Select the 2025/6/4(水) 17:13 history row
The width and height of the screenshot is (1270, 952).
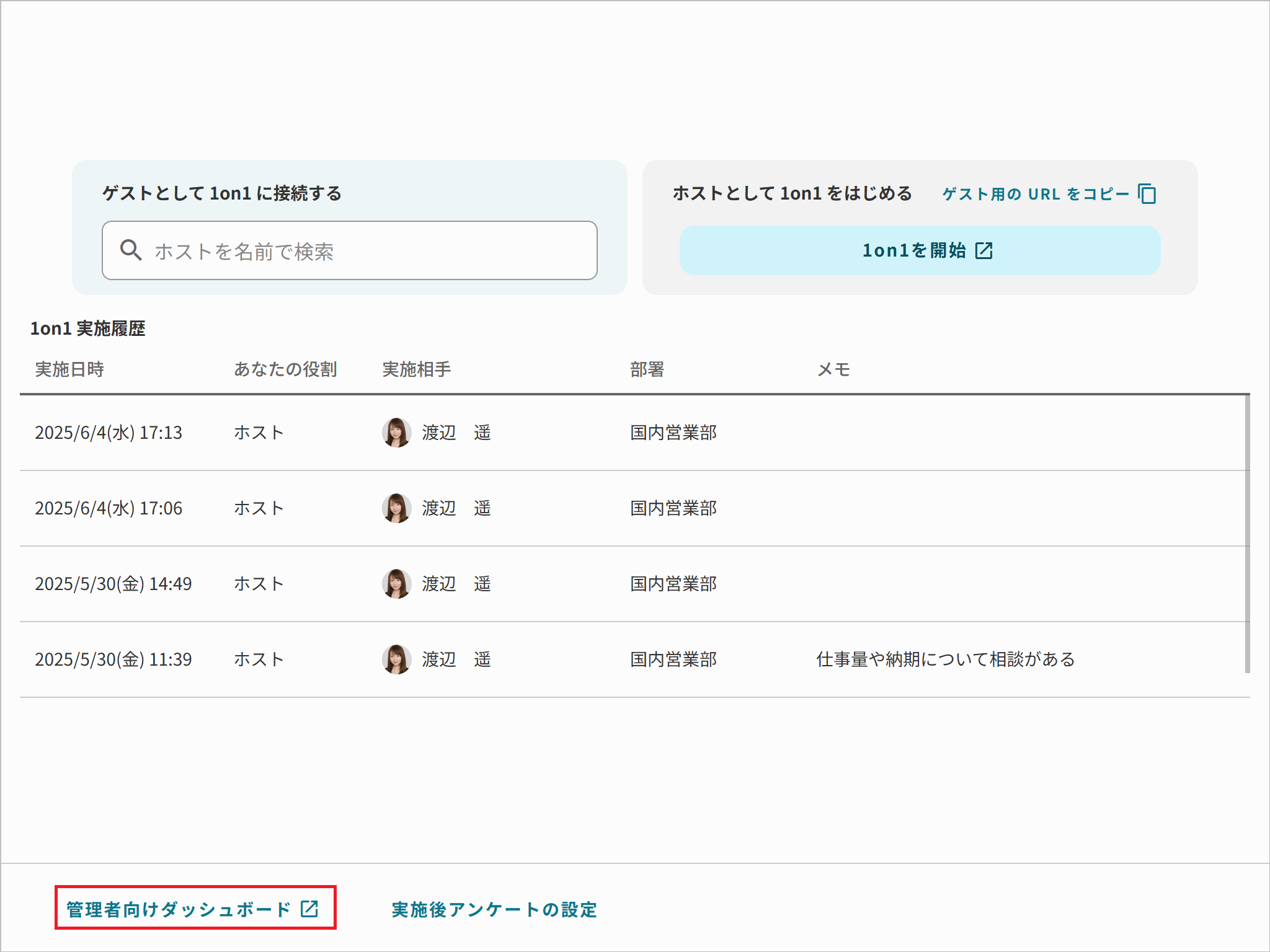109,433
